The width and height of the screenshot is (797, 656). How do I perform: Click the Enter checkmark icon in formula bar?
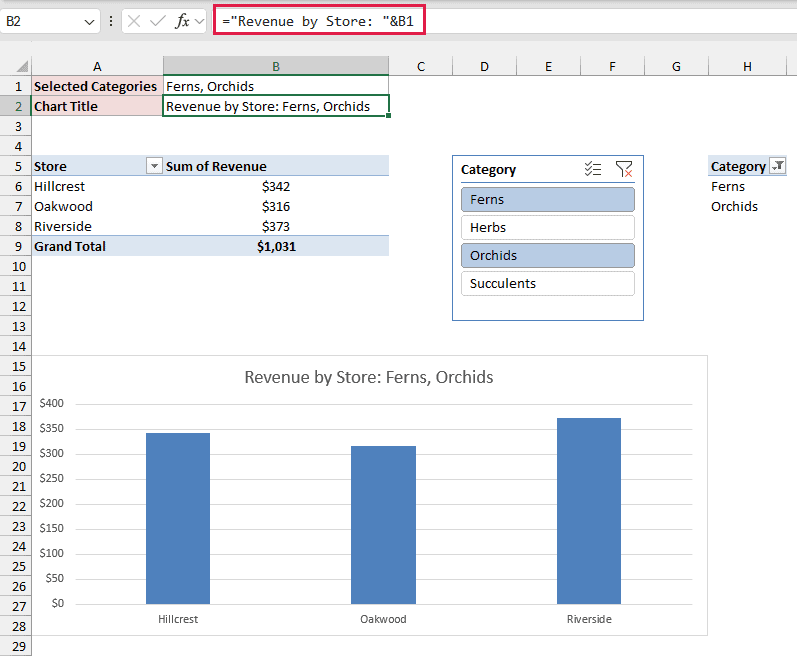click(158, 21)
